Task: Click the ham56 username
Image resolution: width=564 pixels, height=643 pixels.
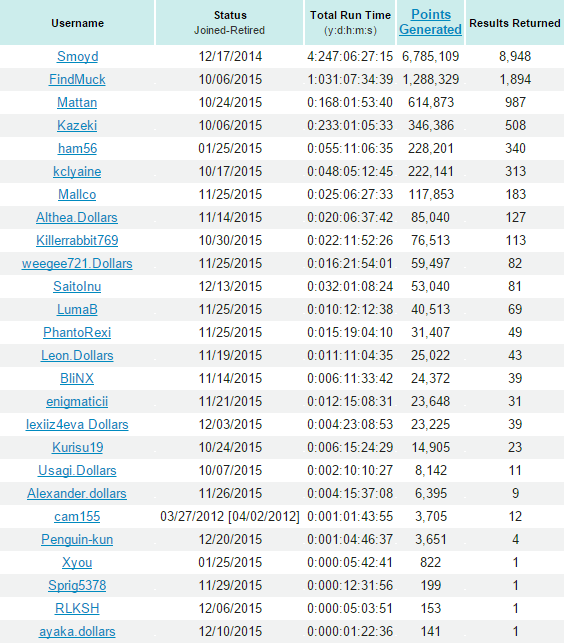Action: point(78,148)
